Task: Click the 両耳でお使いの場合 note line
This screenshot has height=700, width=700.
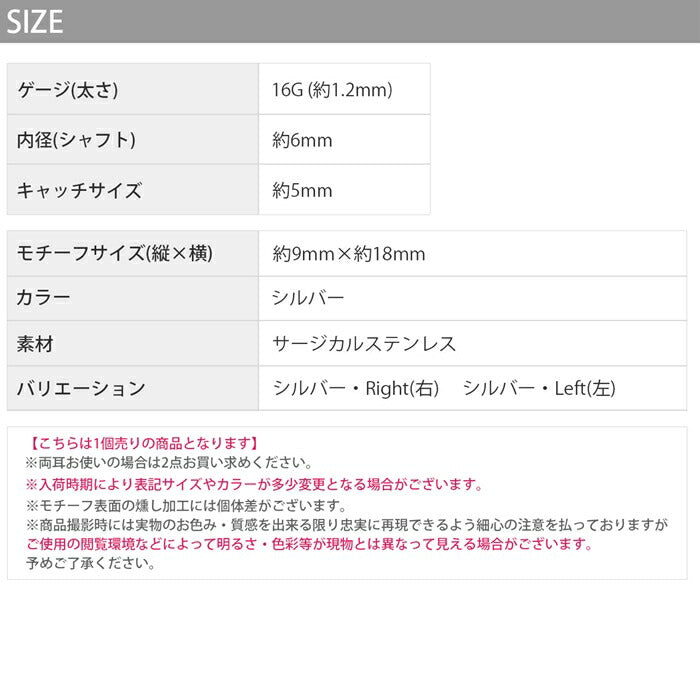Action: pos(169,463)
